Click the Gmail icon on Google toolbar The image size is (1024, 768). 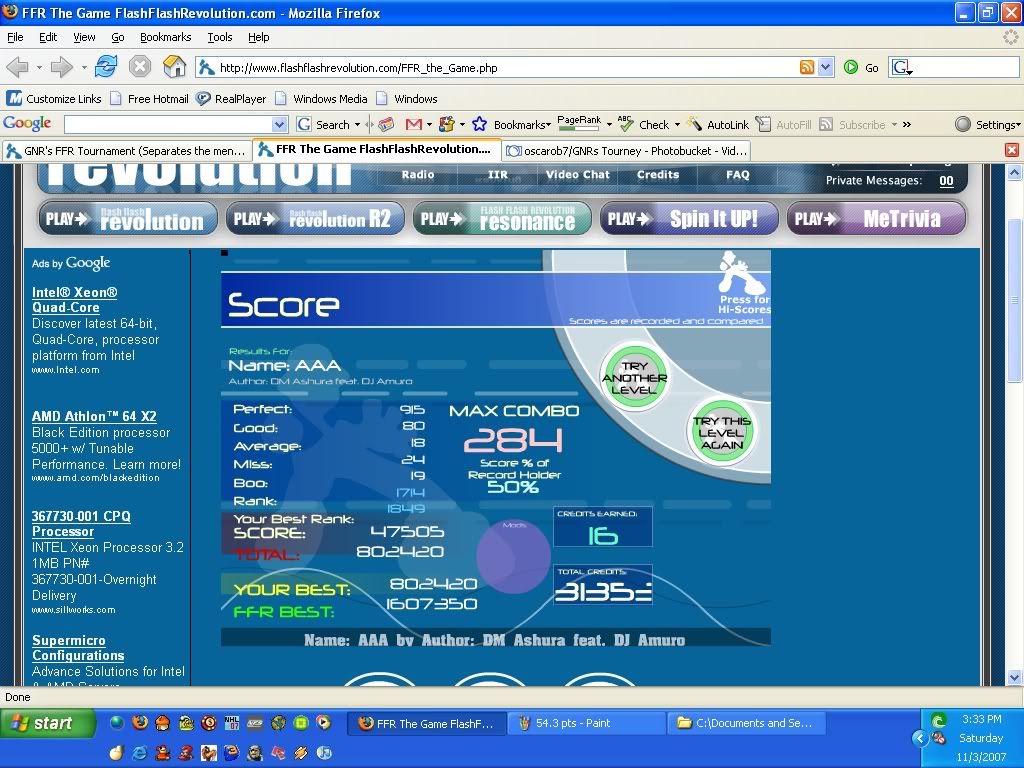pyautogui.click(x=413, y=124)
